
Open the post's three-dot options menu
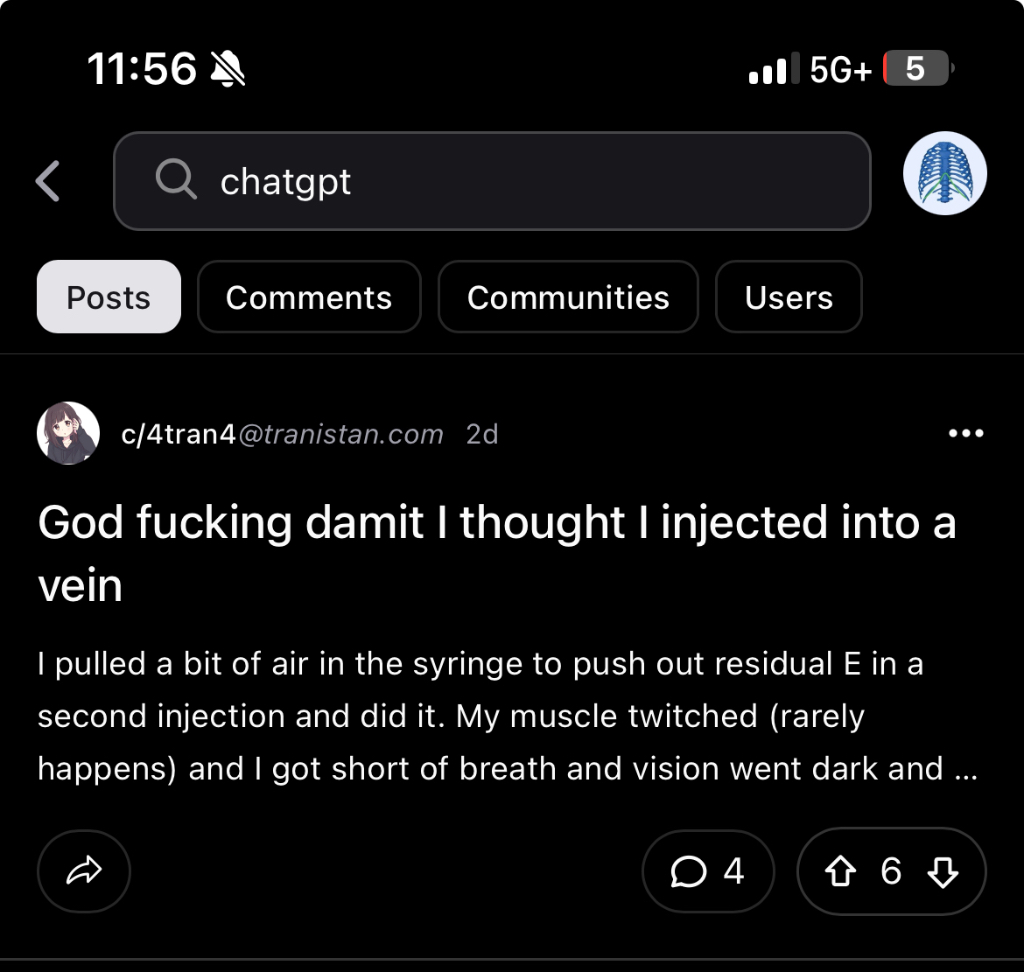click(x=965, y=433)
